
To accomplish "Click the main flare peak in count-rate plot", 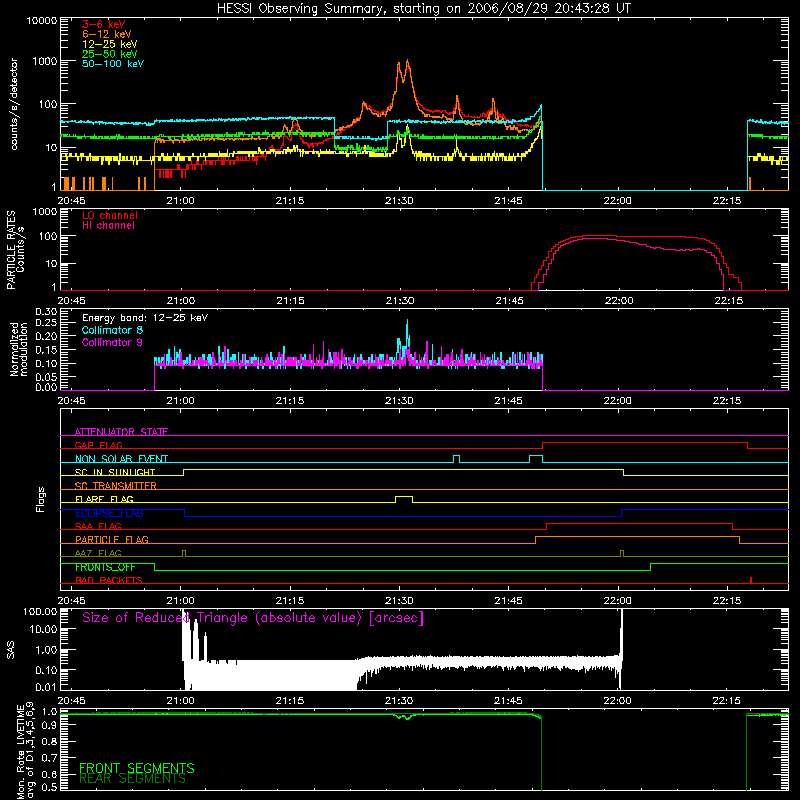I will (407, 63).
